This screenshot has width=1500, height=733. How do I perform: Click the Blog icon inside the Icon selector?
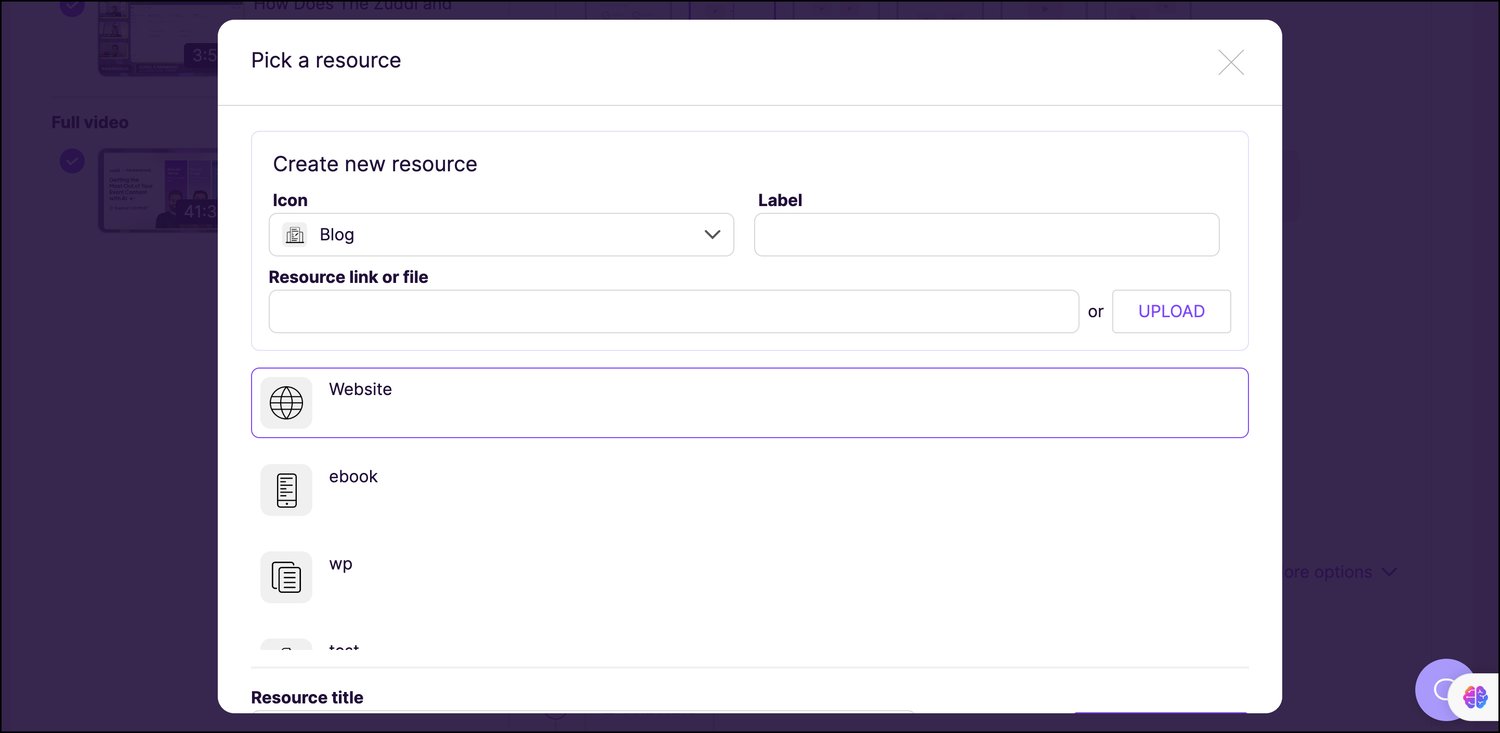pyautogui.click(x=294, y=234)
